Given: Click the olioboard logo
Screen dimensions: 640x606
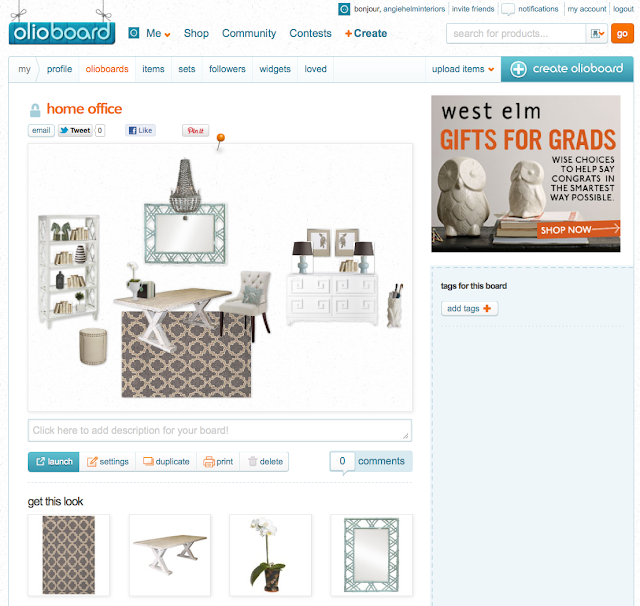Looking at the screenshot, I should [62, 33].
